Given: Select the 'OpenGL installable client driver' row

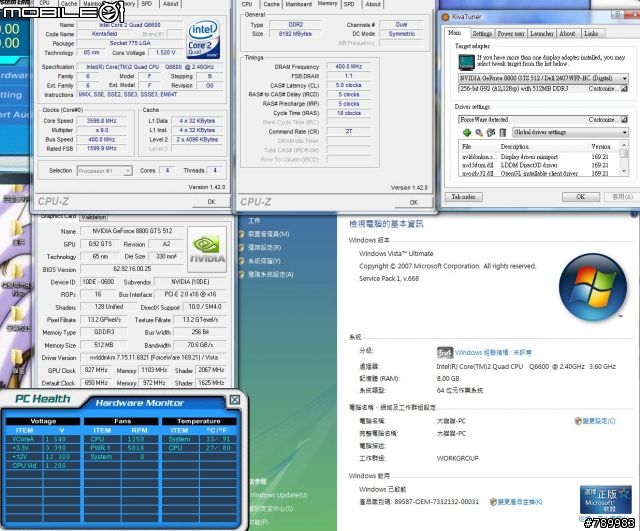Looking at the screenshot, I should point(539,173).
